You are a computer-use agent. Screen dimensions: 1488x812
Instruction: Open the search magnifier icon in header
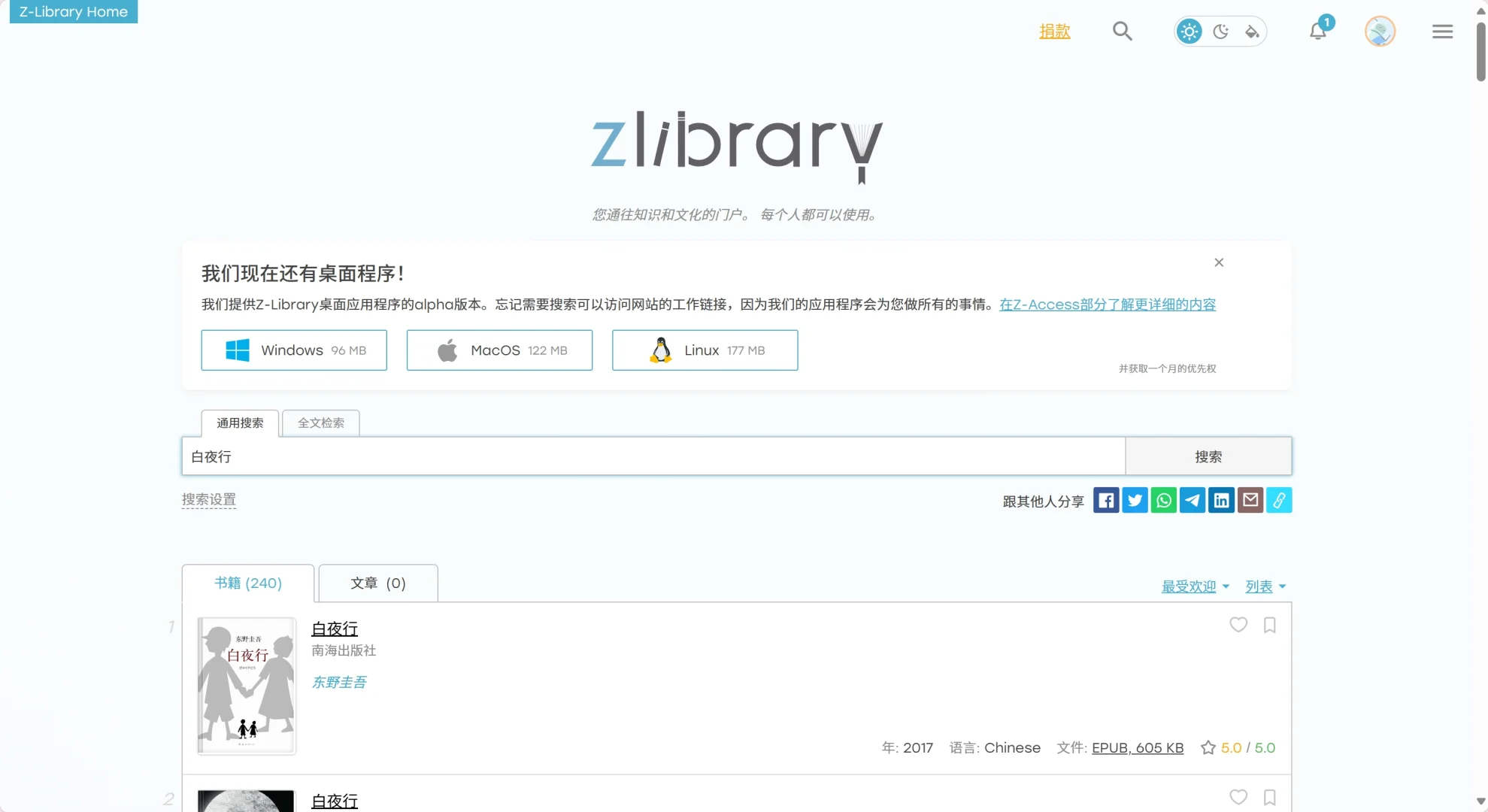click(1122, 31)
